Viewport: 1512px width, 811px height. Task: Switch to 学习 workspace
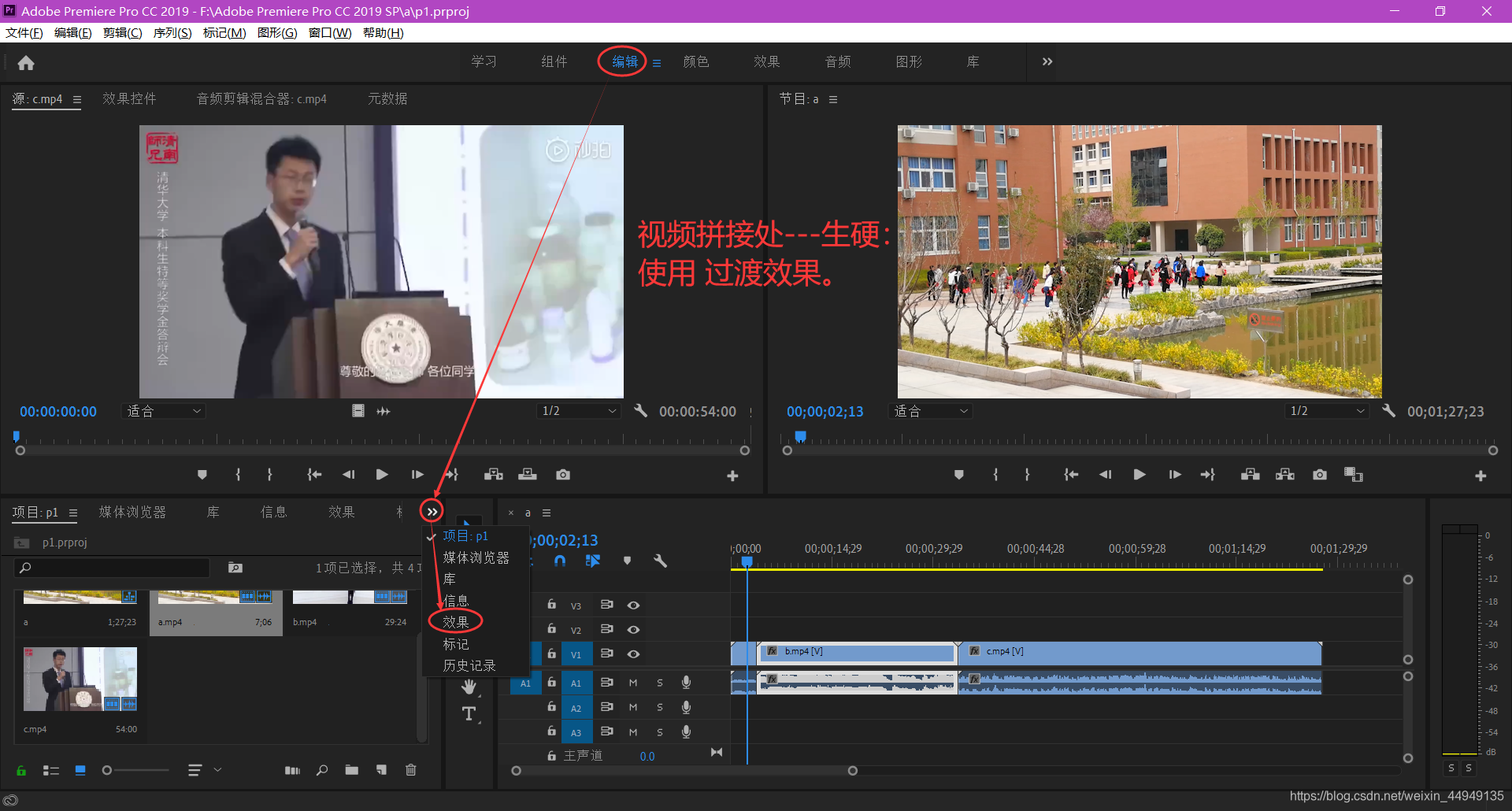pyautogui.click(x=484, y=61)
